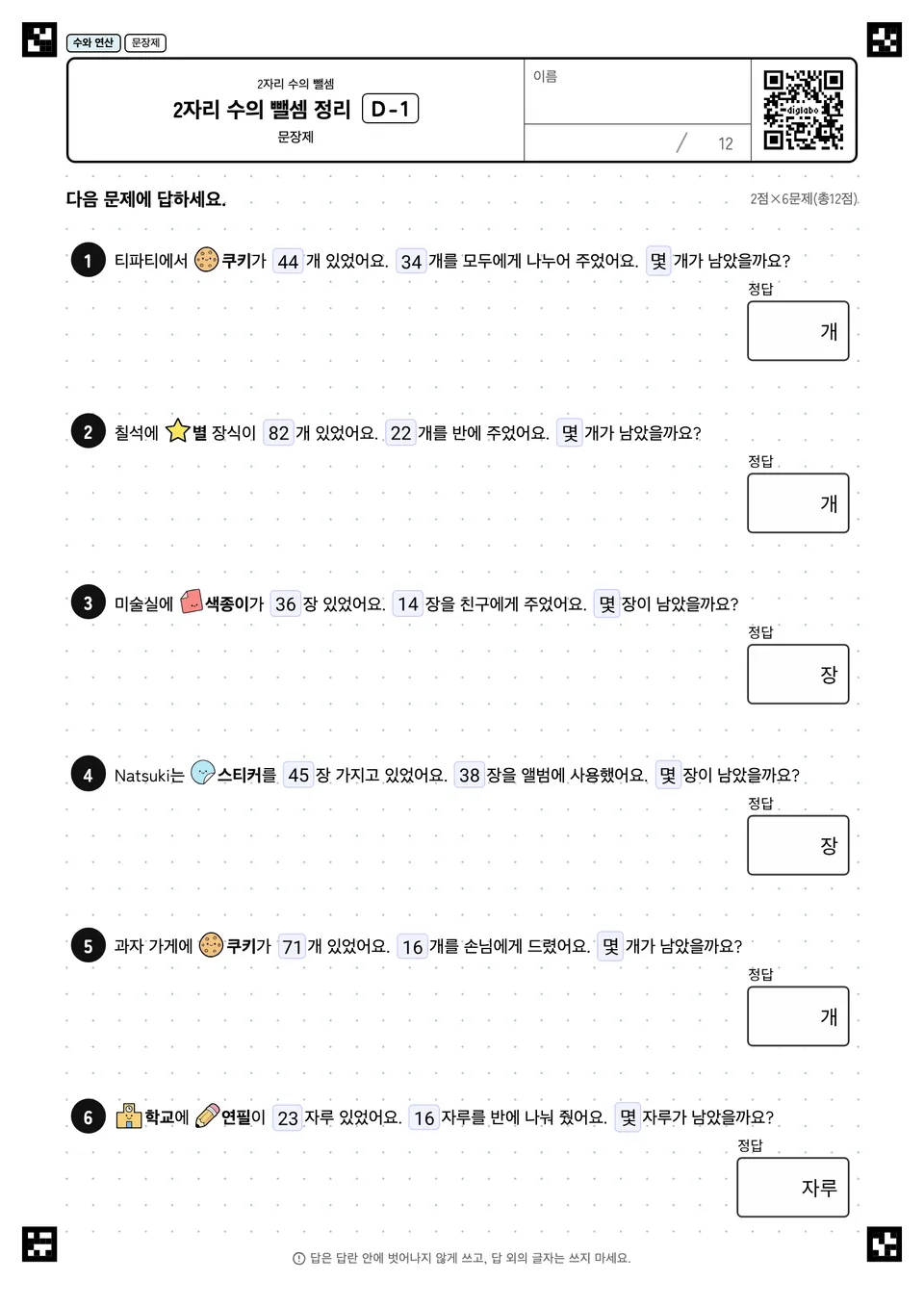Click the info icon in footer note
The height and width of the screenshot is (1307, 924).
tap(298, 1259)
